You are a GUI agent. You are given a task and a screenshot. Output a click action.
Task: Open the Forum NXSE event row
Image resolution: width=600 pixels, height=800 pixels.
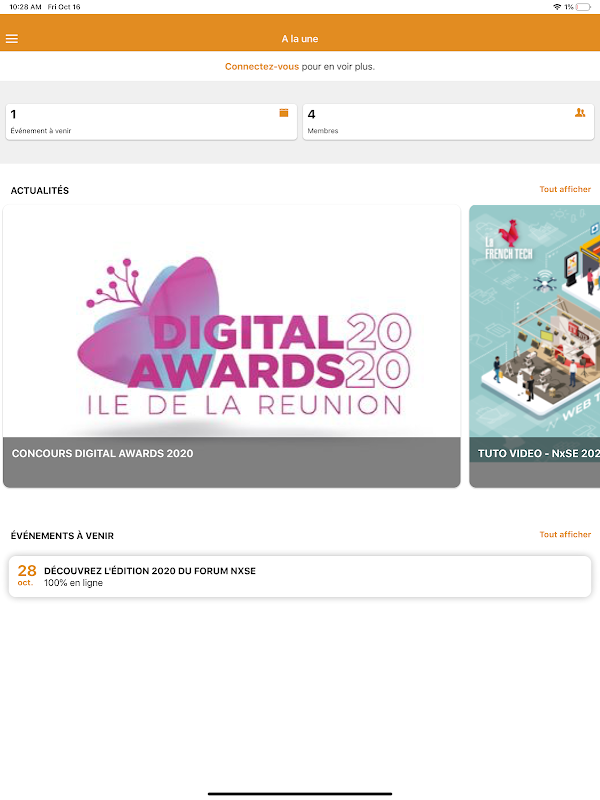[300, 577]
